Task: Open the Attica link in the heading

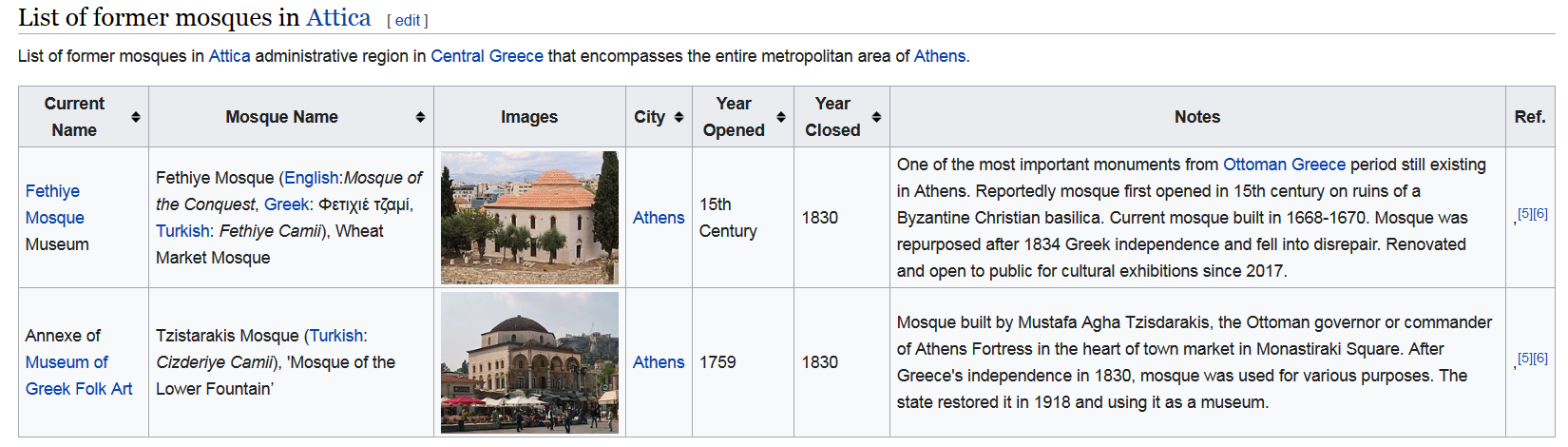Action: [x=338, y=18]
